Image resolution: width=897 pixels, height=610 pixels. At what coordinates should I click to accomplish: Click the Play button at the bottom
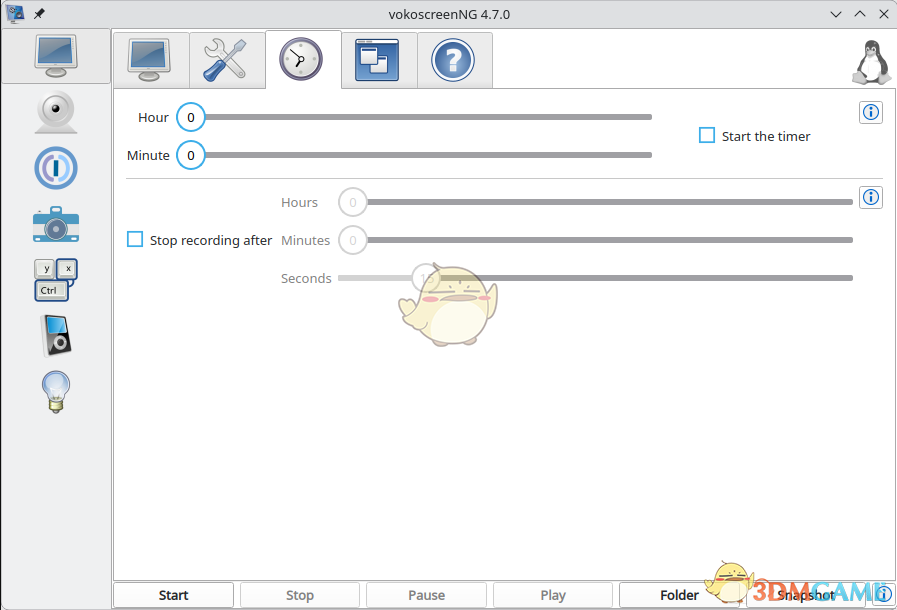pyautogui.click(x=553, y=594)
